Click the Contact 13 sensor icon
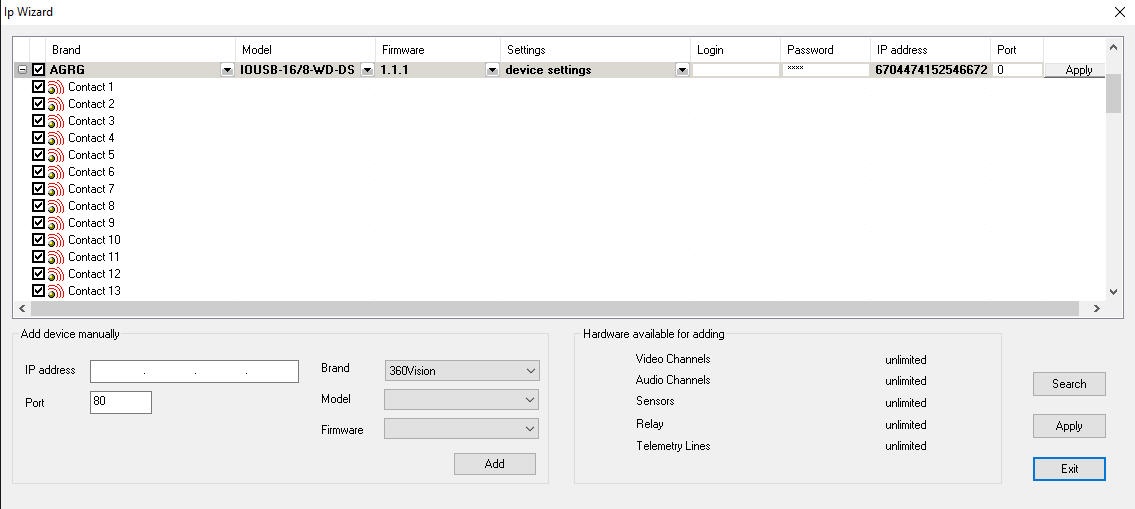Screen dimensions: 1135x509 (x=56, y=292)
